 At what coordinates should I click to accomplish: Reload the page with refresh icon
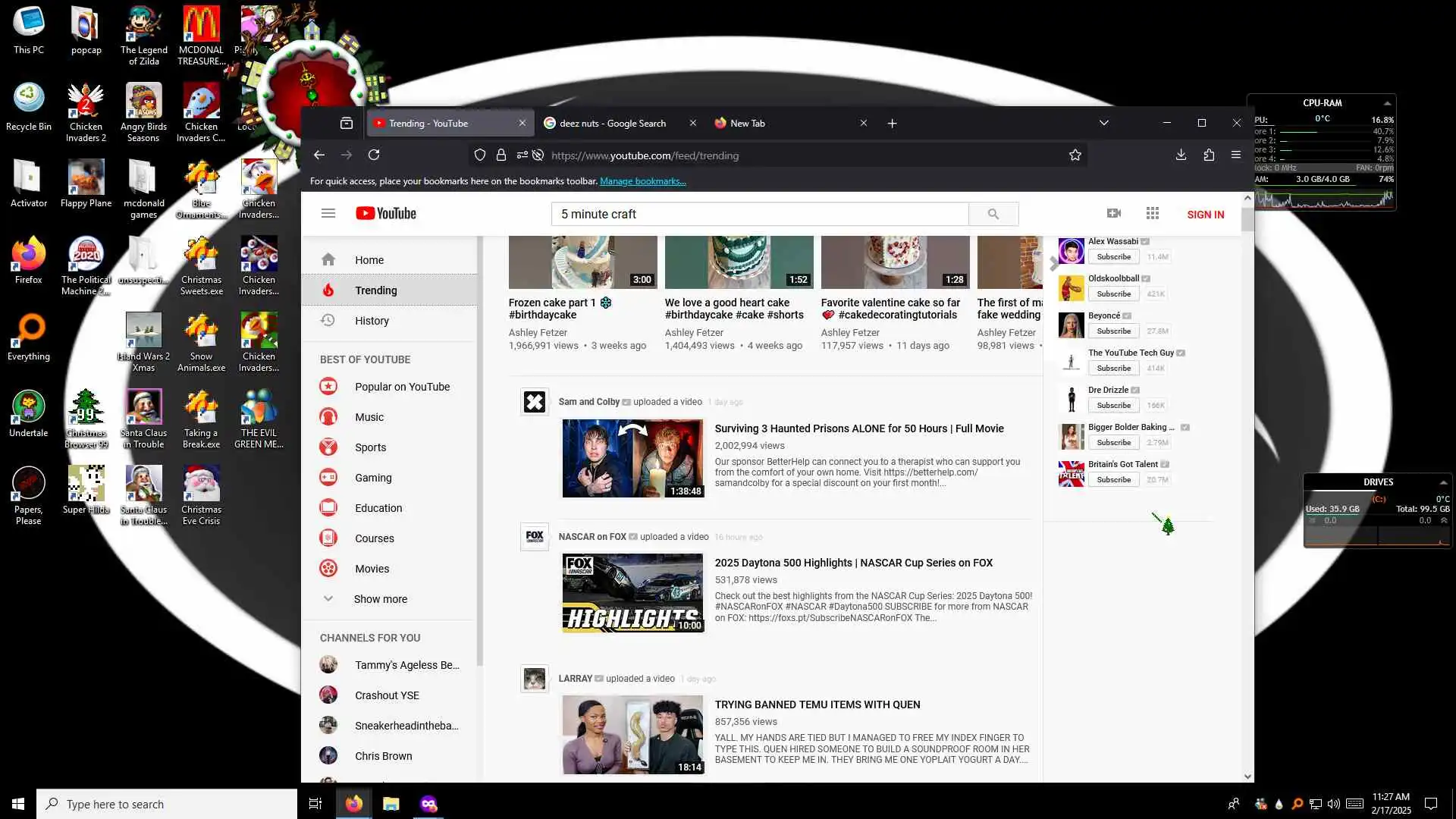click(374, 155)
